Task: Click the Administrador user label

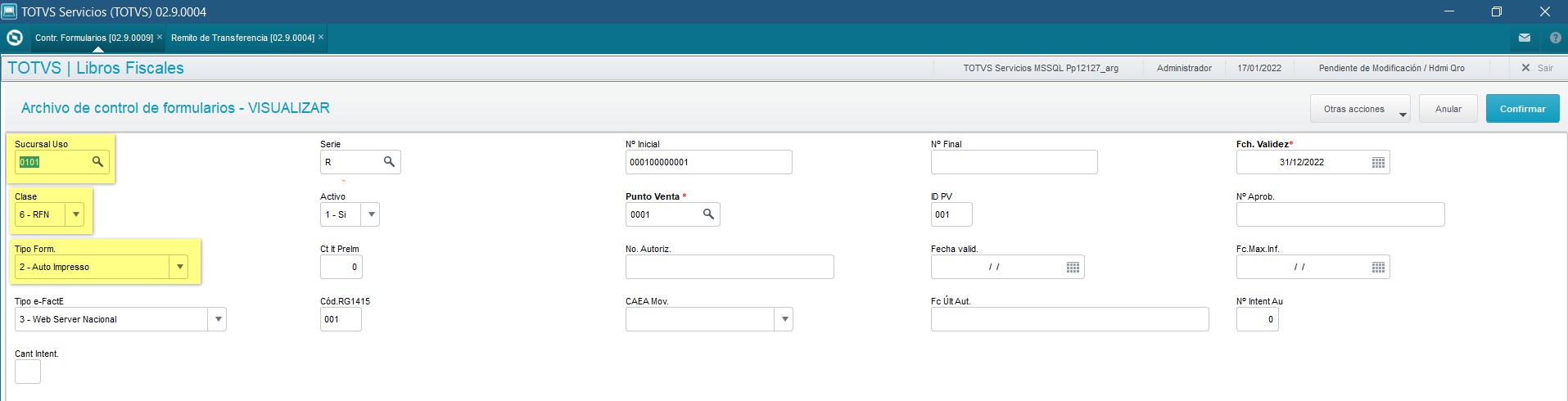Action: pos(1184,68)
